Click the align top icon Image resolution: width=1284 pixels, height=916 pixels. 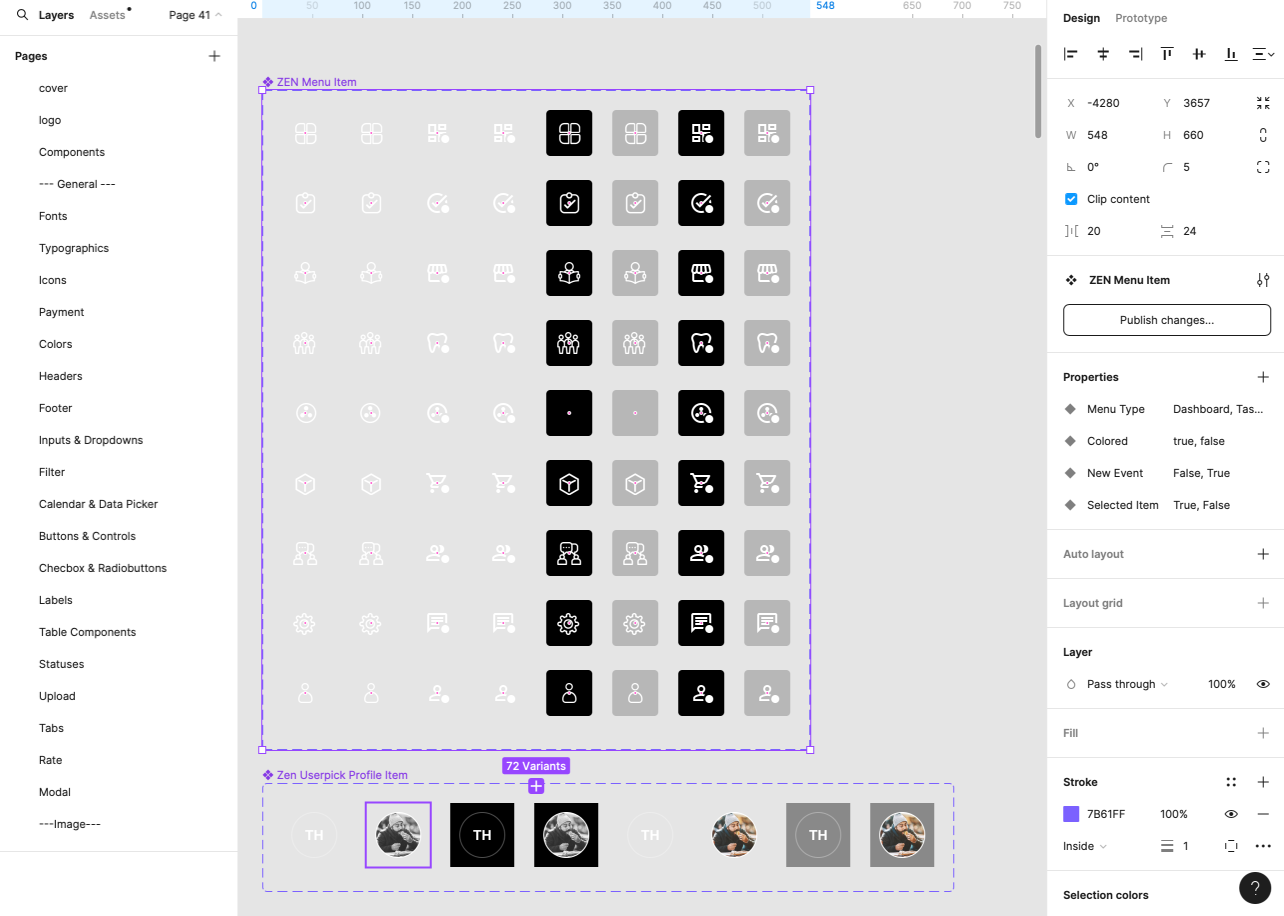click(1167, 54)
